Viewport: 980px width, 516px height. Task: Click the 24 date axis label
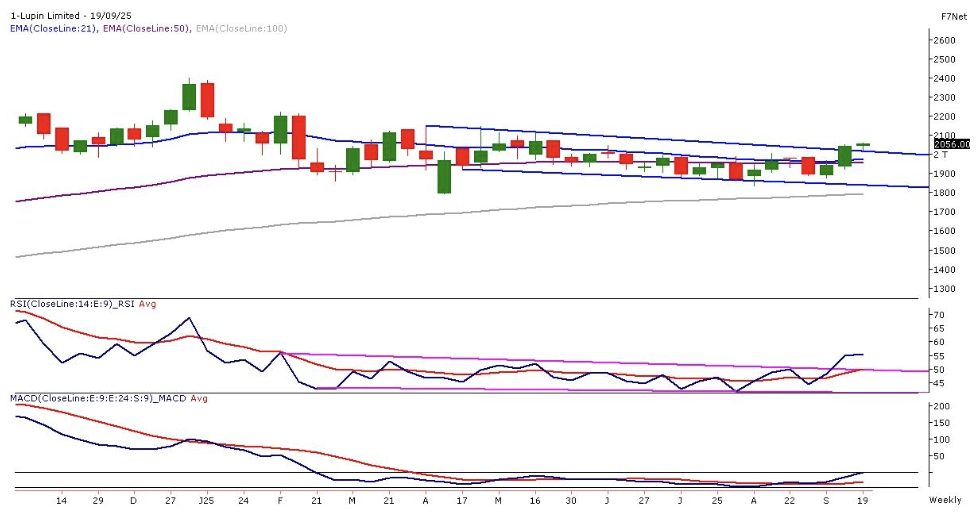[243, 501]
